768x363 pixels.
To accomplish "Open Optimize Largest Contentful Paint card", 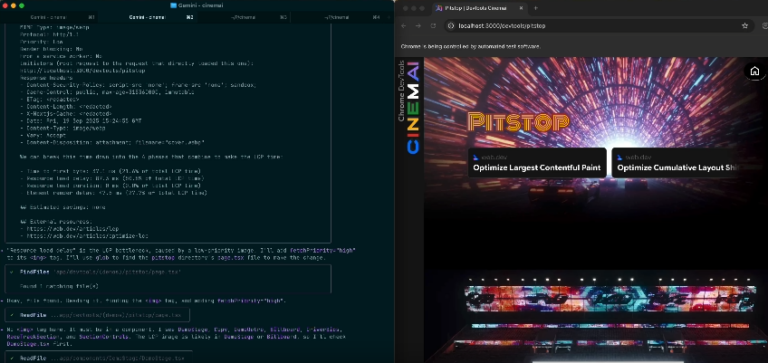I will pyautogui.click(x=537, y=163).
